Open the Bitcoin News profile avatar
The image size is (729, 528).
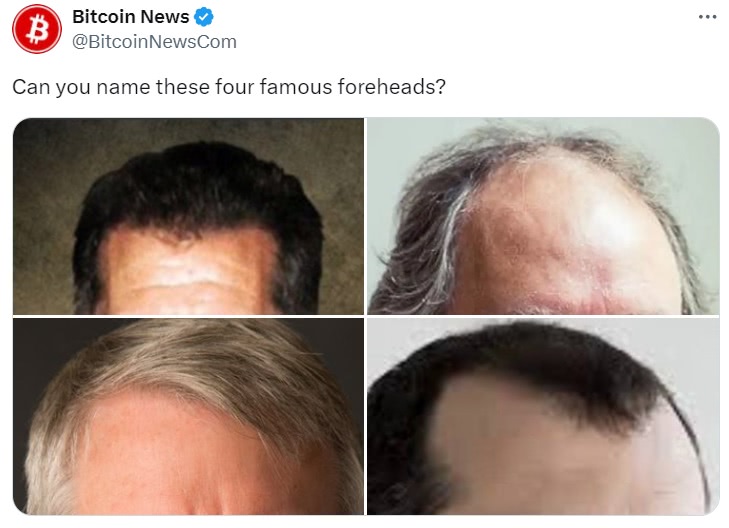point(37,29)
